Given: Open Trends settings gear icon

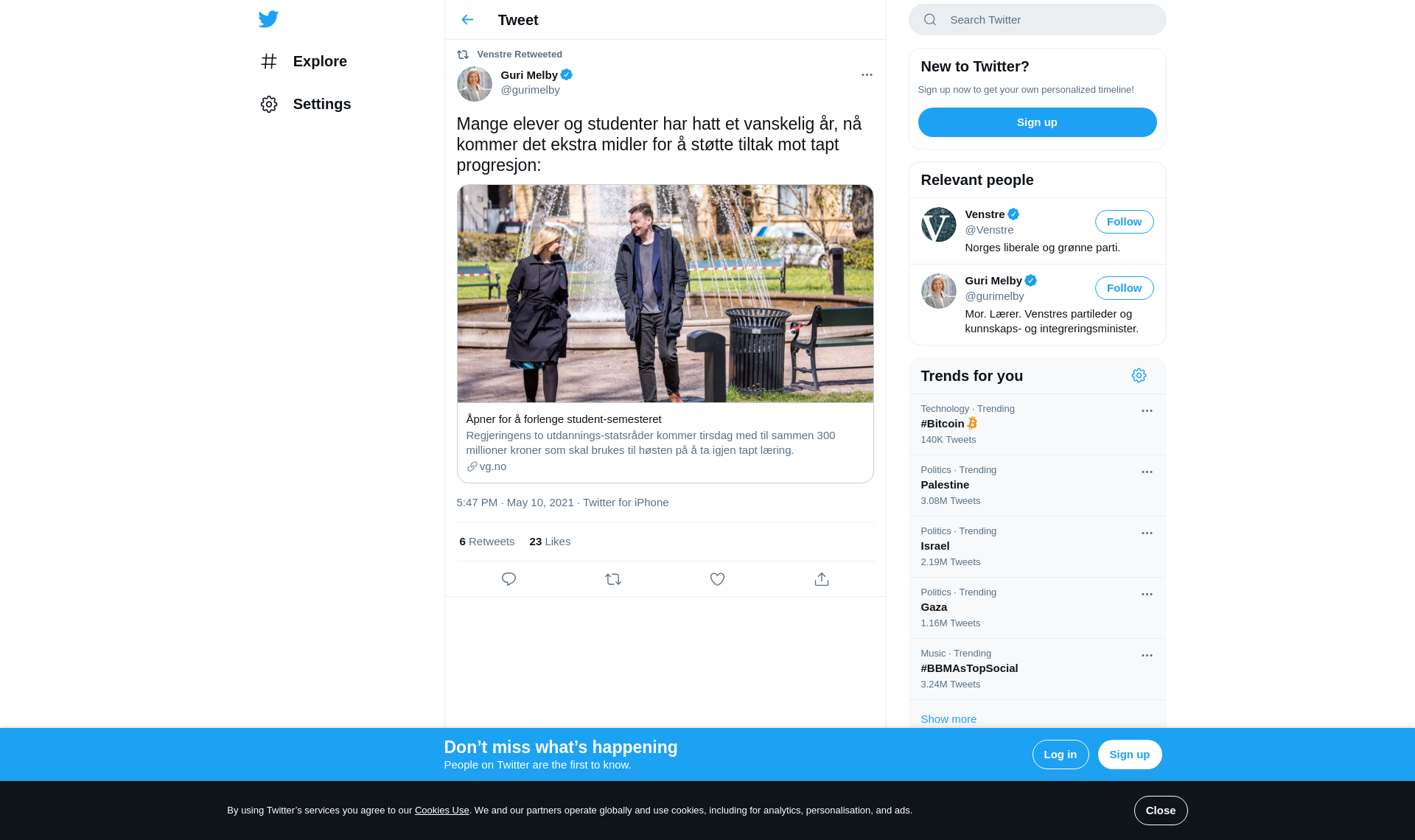Looking at the screenshot, I should (x=1139, y=376).
